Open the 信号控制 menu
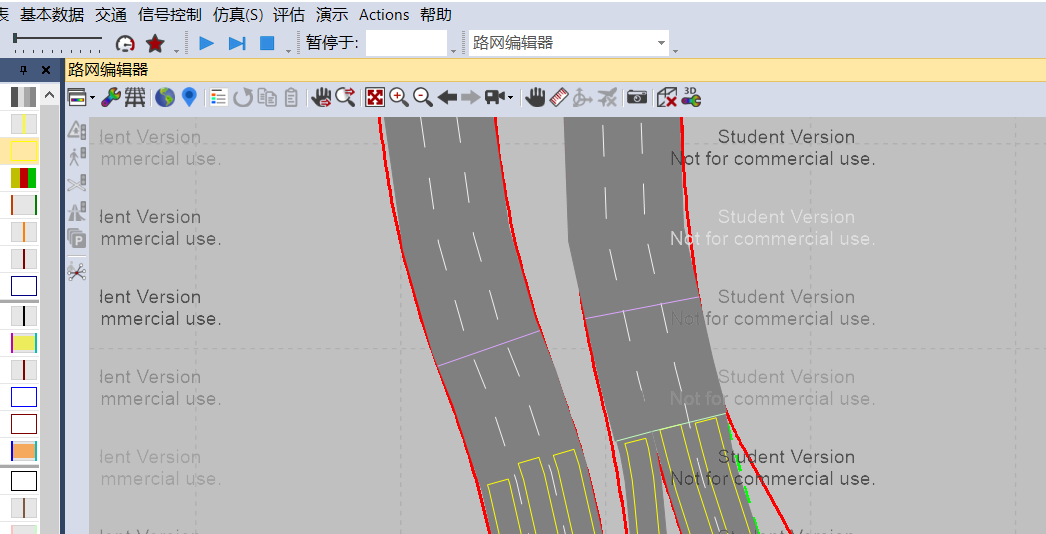Image resolution: width=1046 pixels, height=534 pixels. coord(169,15)
